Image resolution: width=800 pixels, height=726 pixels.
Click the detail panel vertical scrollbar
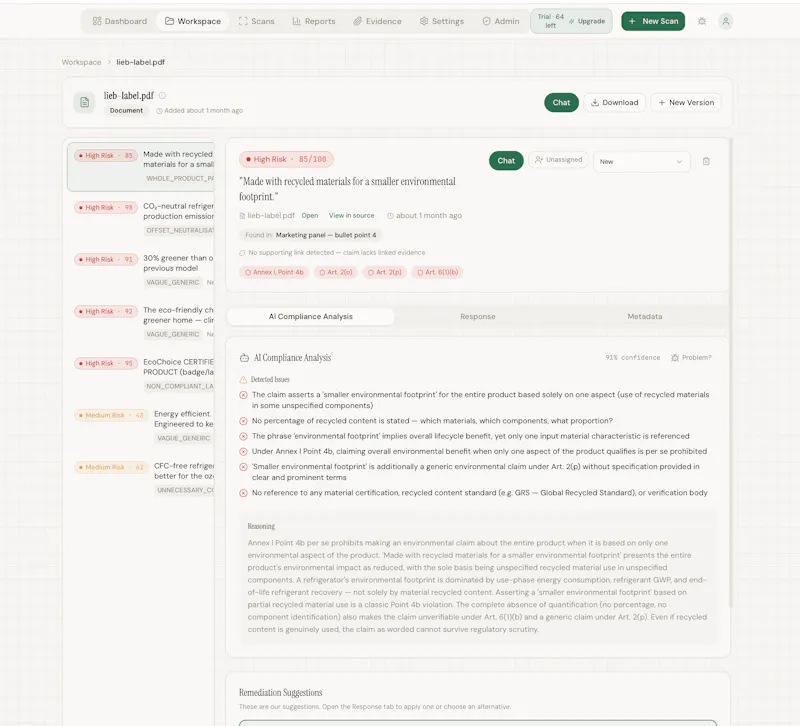point(731,372)
